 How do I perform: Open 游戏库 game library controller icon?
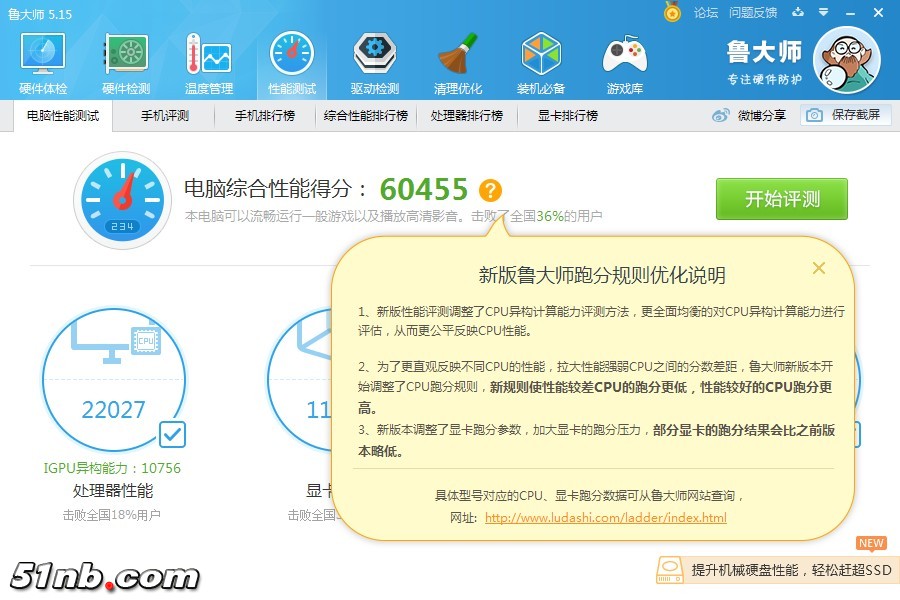[624, 63]
